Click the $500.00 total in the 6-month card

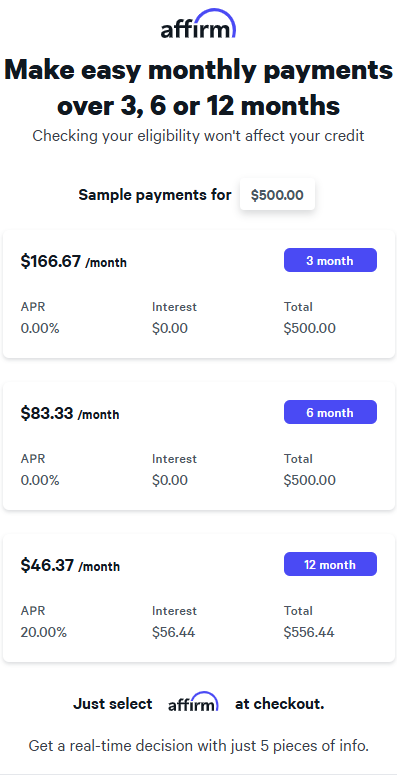pyautogui.click(x=310, y=480)
